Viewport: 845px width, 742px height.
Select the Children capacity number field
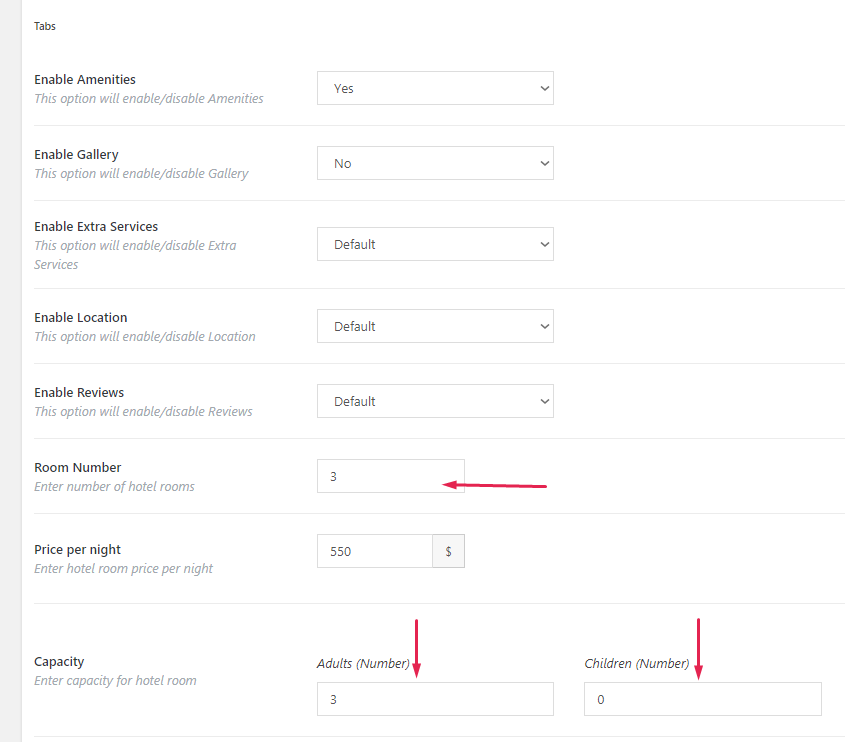pyautogui.click(x=702, y=699)
